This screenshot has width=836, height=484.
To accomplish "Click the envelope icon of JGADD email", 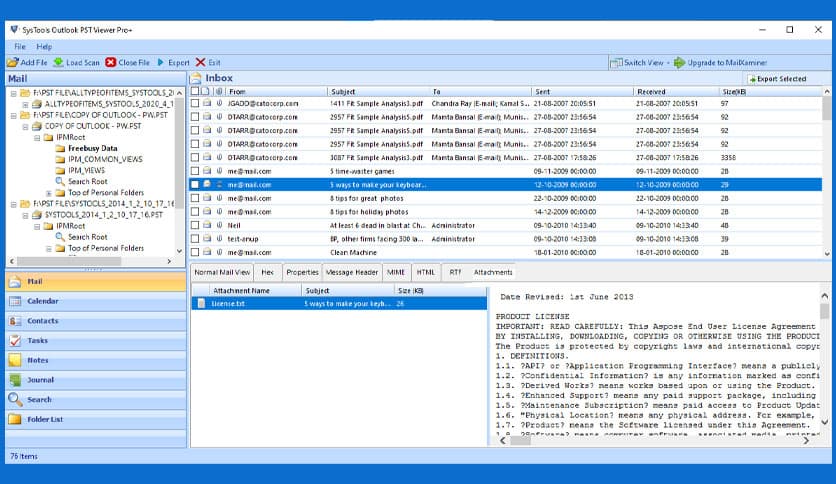I will 207,103.
